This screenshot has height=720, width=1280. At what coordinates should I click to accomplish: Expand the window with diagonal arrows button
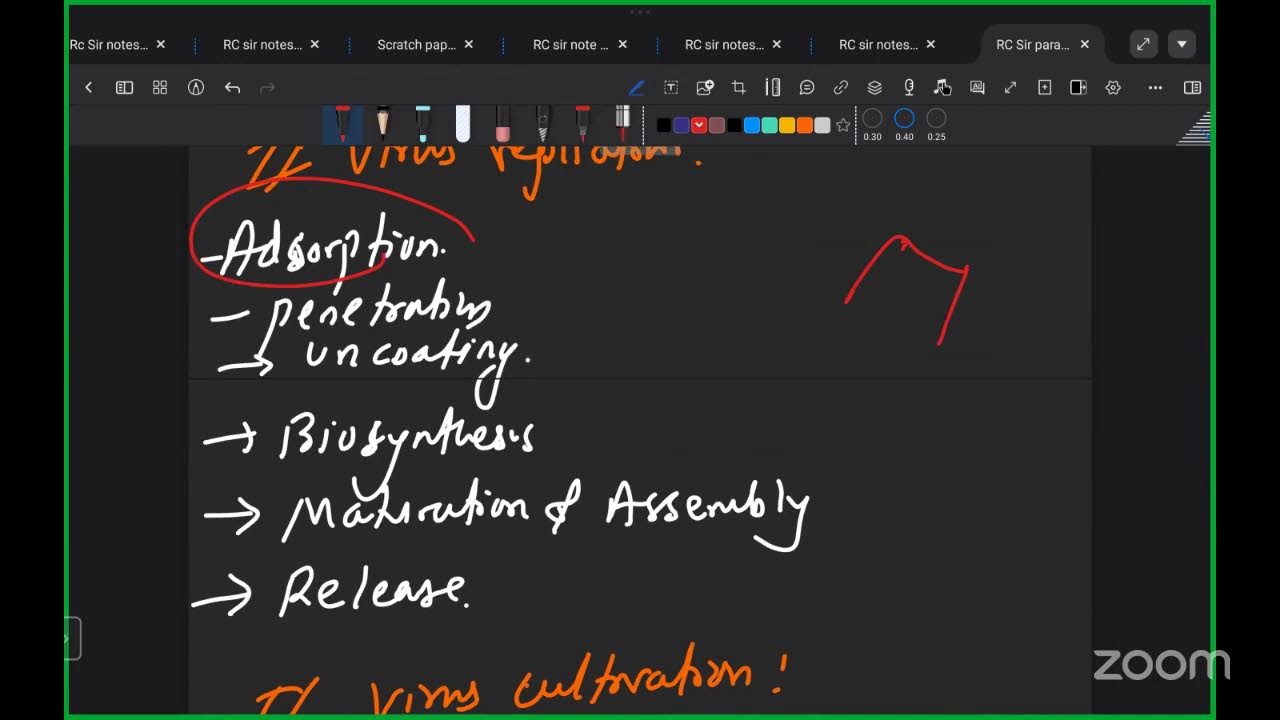click(1143, 44)
